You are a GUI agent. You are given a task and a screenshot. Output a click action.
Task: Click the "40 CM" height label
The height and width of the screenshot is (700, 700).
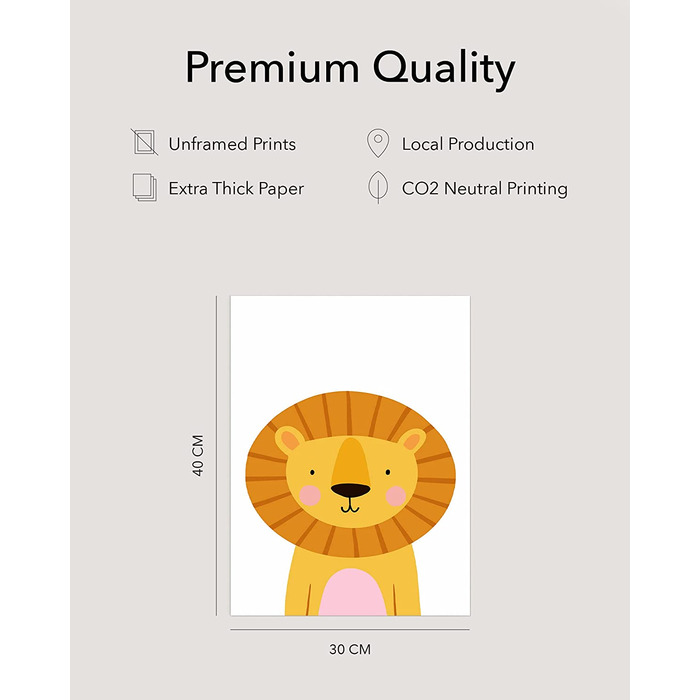click(x=198, y=455)
